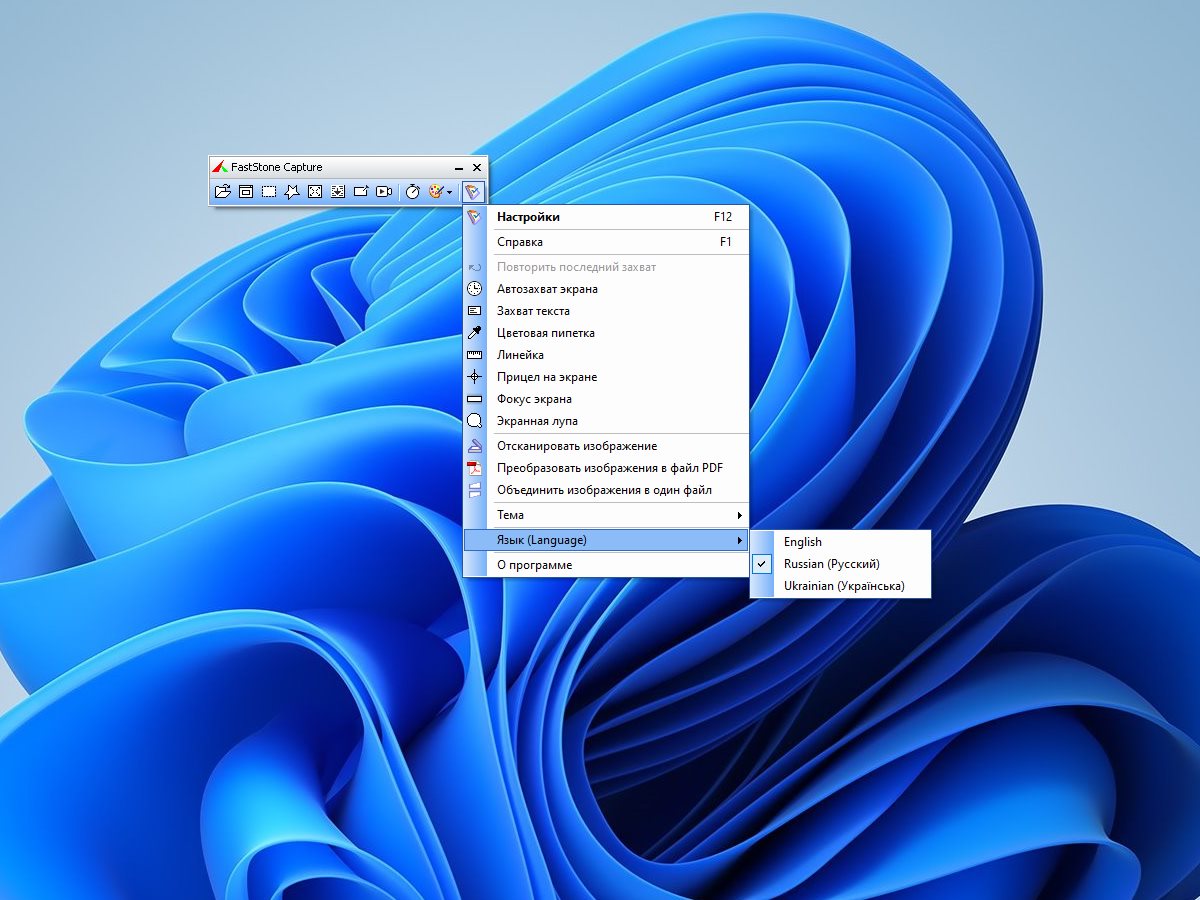Viewport: 1200px width, 900px height.
Task: Pick the Цветовая пипетка color picker
Action: [545, 333]
